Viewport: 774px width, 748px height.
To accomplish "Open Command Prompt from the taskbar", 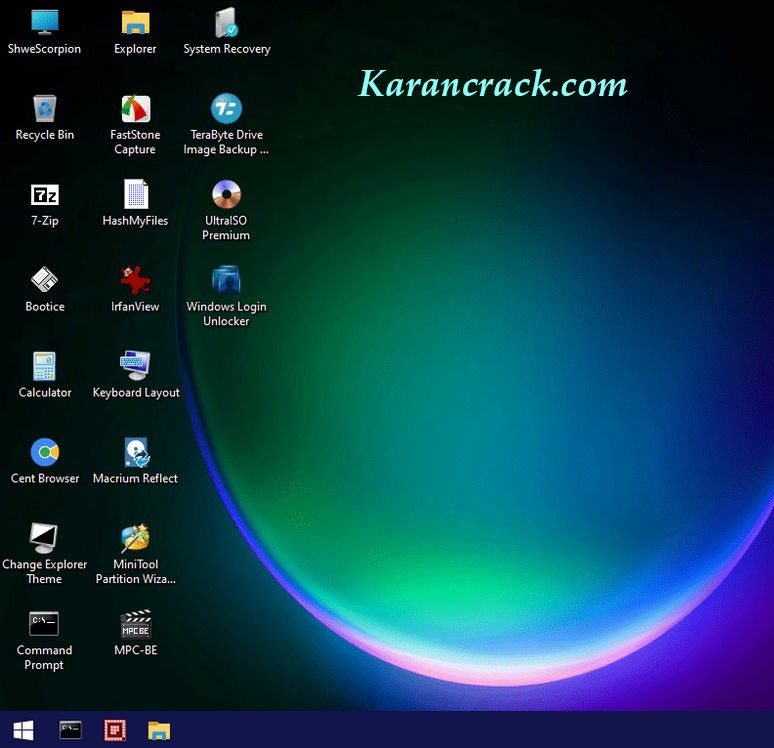I will point(71,730).
